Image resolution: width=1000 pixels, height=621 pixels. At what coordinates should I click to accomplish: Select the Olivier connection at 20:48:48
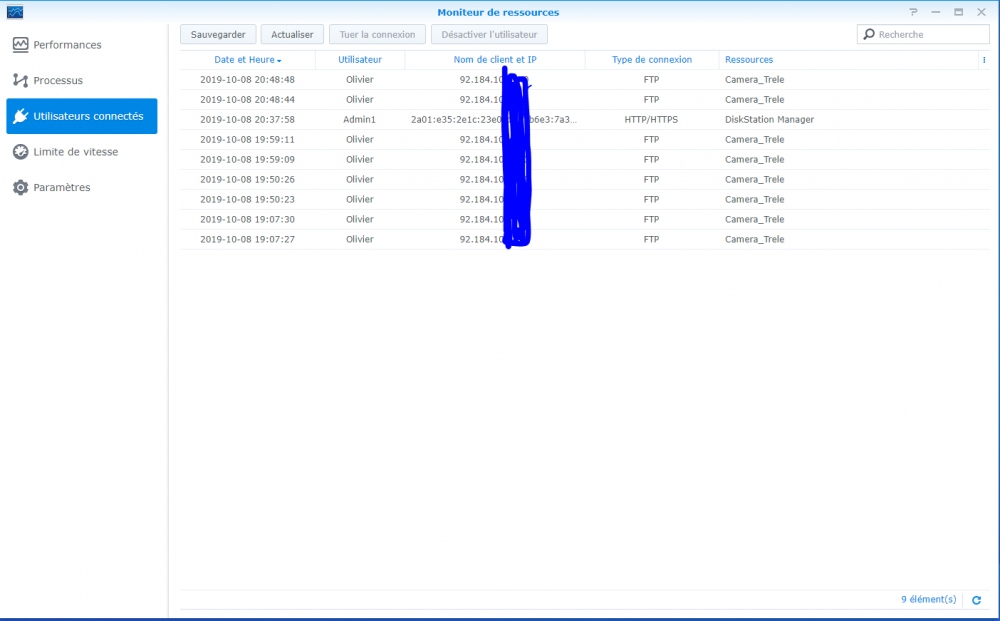(x=584, y=80)
